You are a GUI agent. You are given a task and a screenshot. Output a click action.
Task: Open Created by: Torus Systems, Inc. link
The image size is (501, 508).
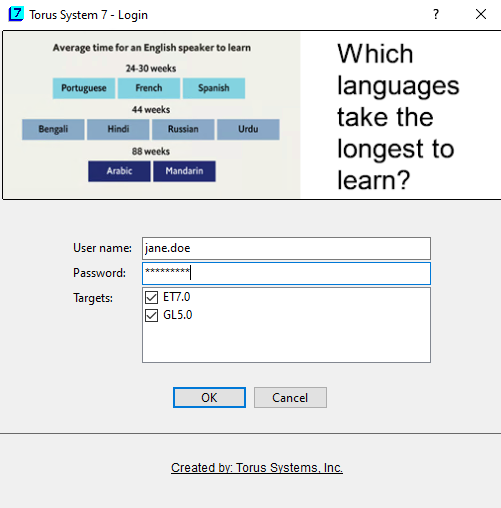tap(257, 468)
